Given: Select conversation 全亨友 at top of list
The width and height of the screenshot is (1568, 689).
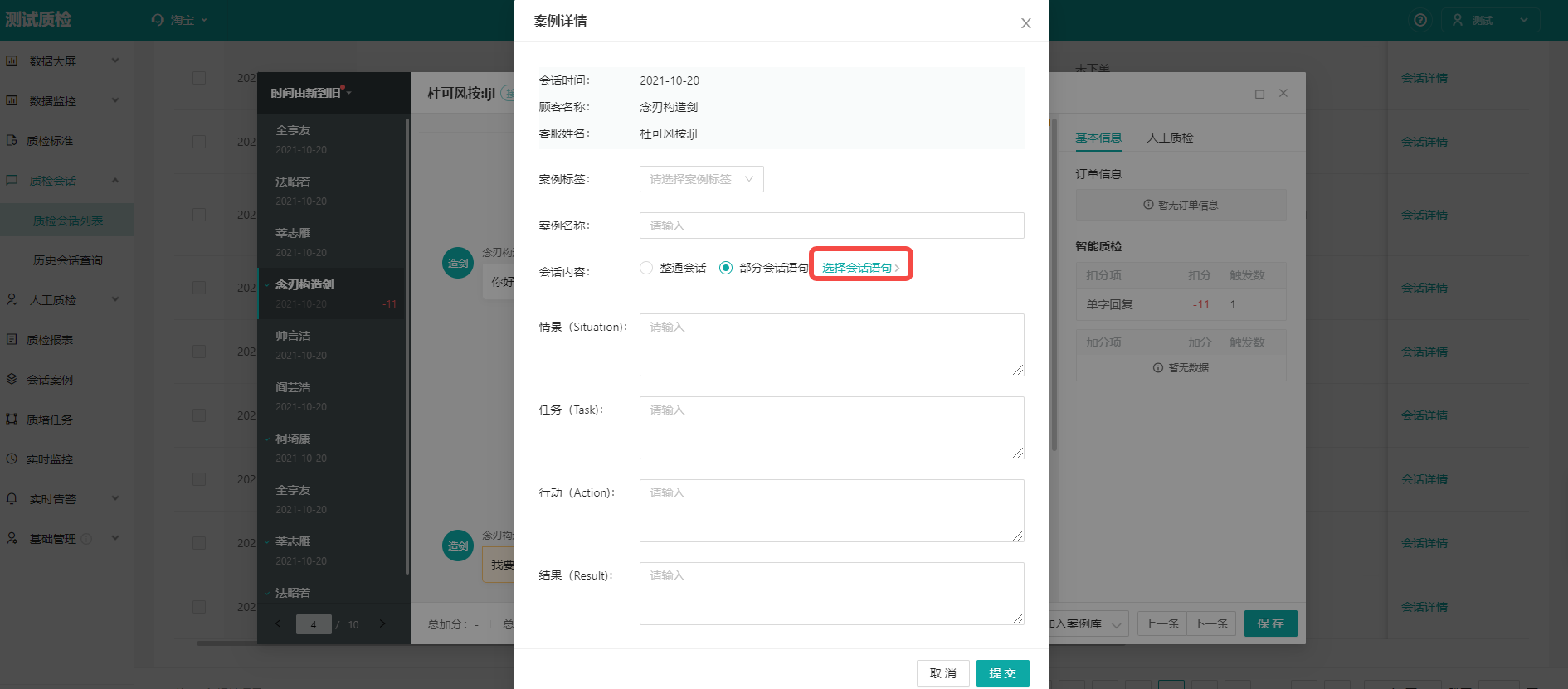Looking at the screenshot, I should [332, 139].
